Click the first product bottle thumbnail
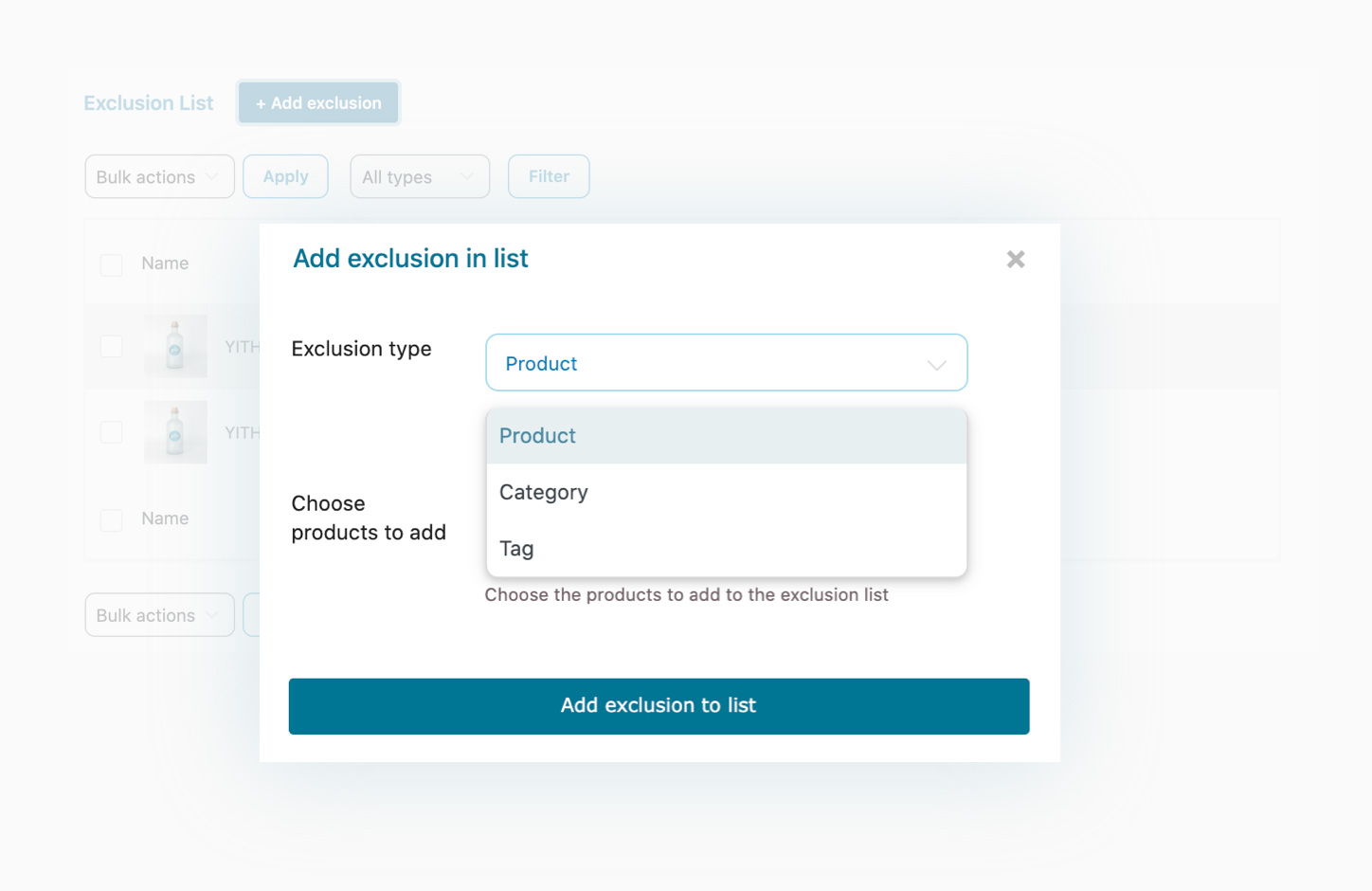This screenshot has width=1372, height=891. (175, 346)
